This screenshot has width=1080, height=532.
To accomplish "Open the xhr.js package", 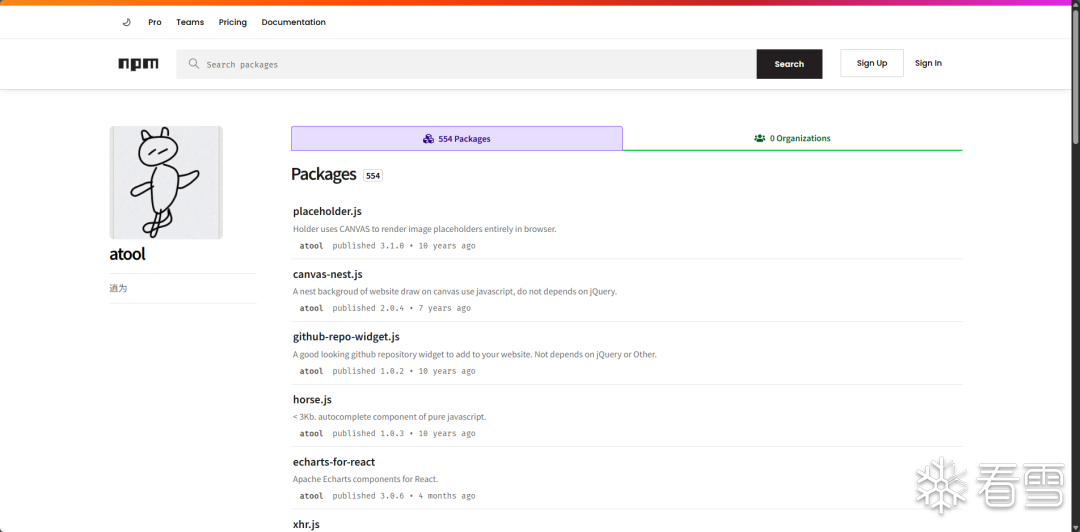I will tap(307, 524).
